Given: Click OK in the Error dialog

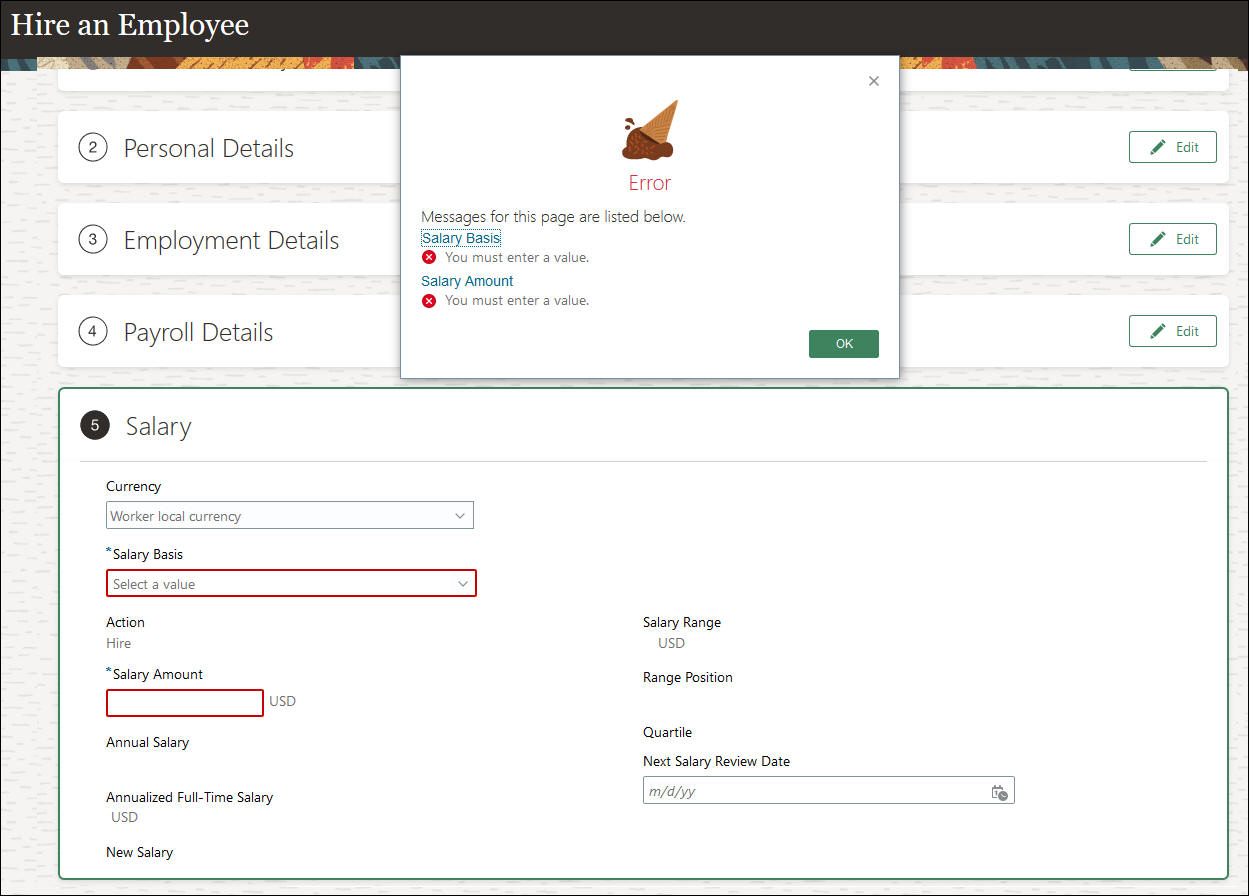Looking at the screenshot, I should coord(844,343).
